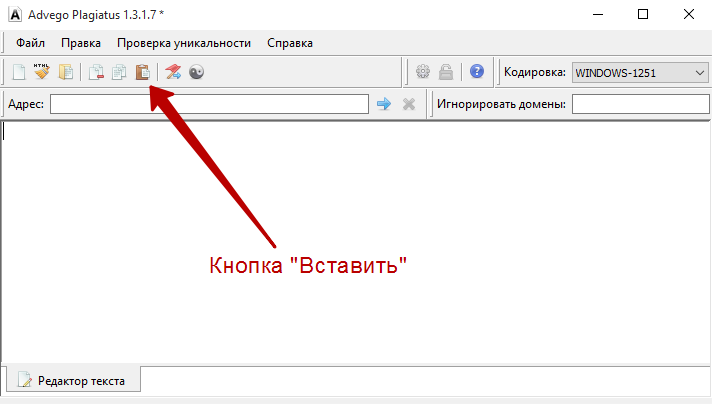Image resolution: width=712 pixels, height=404 pixels.
Task: Go to address with the blue arrow
Action: point(384,104)
